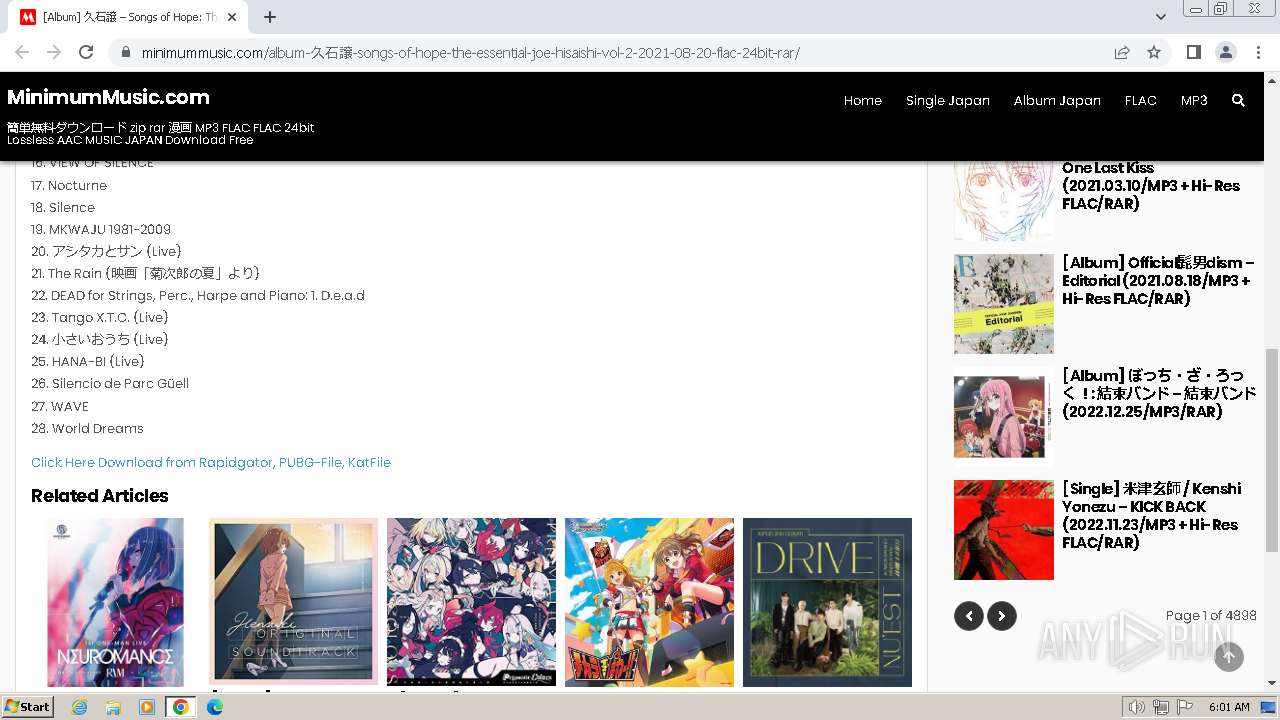Launch Microsoft Edge from the taskbar
Image resolution: width=1280 pixels, height=720 pixels.
(x=214, y=707)
